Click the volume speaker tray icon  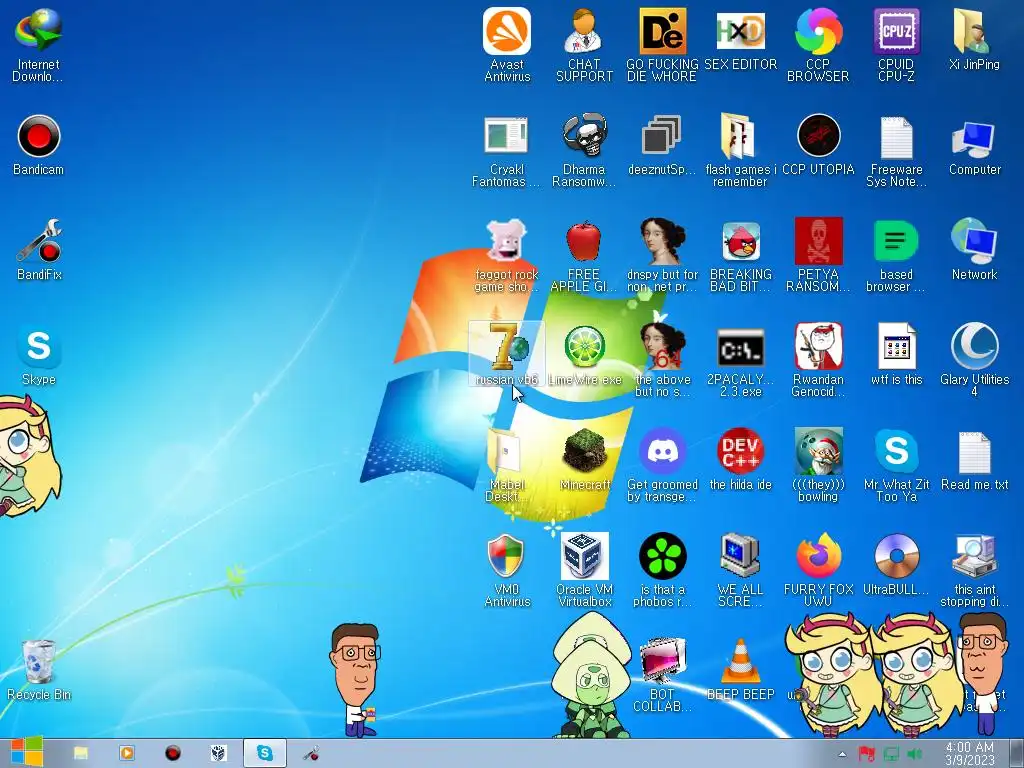(x=914, y=754)
